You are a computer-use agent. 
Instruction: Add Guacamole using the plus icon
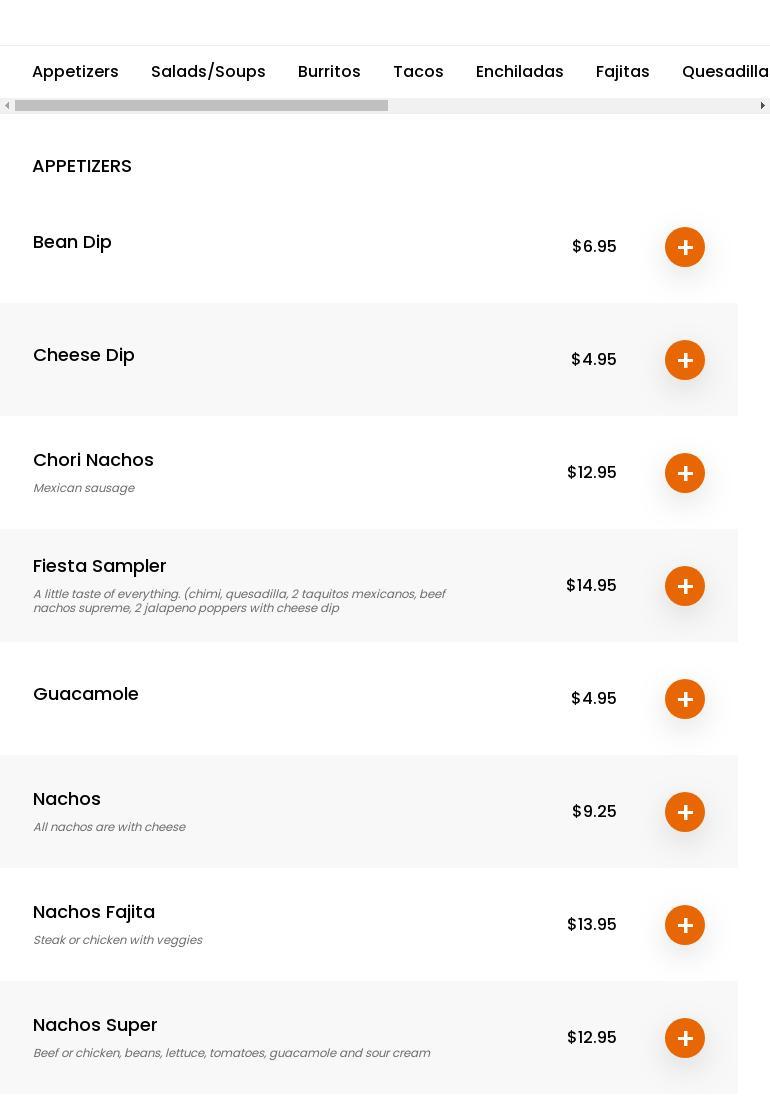coord(685,699)
